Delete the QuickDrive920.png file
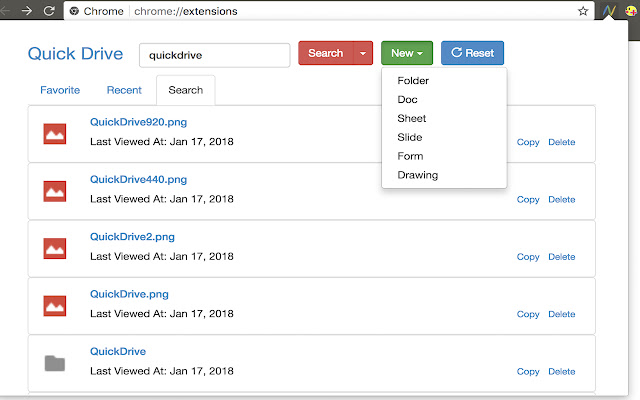640x400 pixels. [562, 142]
